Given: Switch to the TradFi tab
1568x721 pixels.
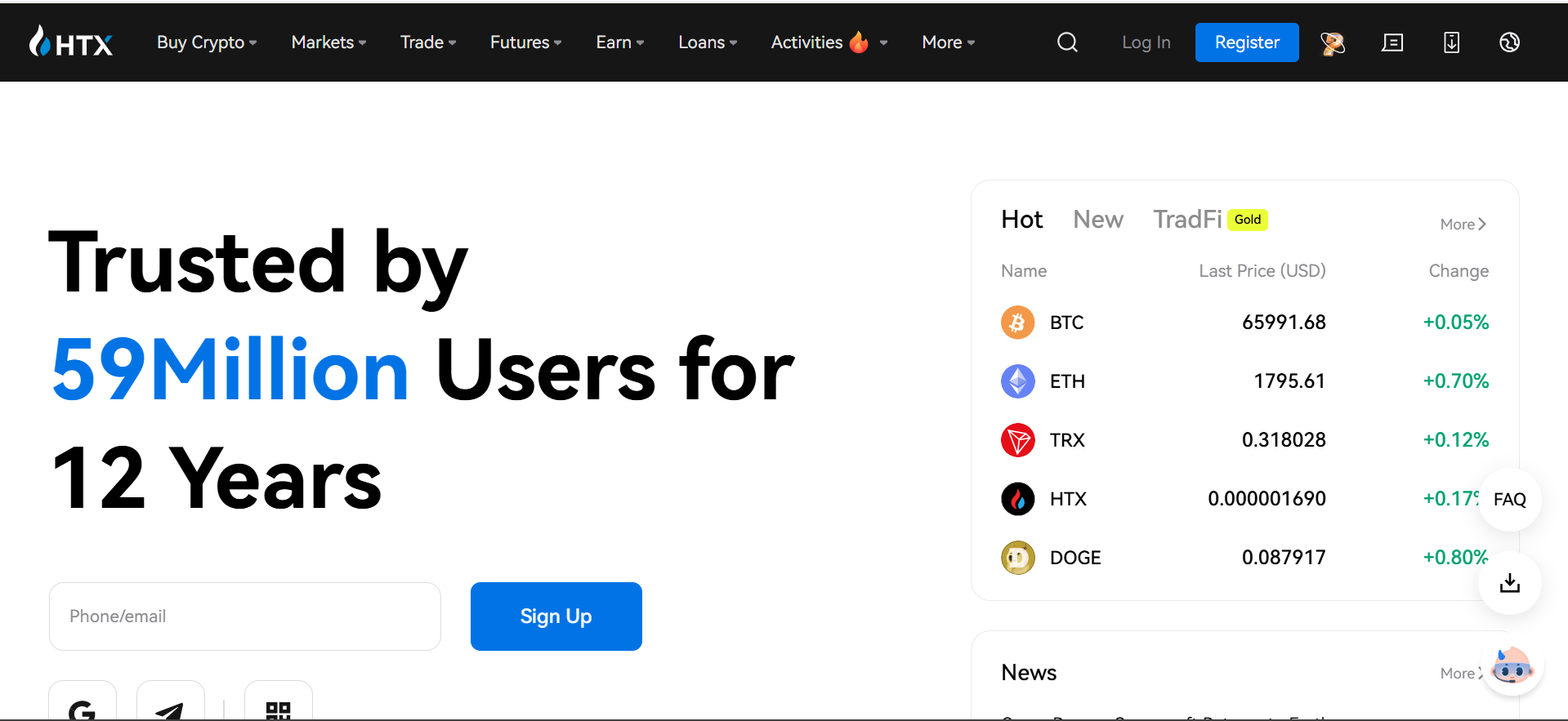Looking at the screenshot, I should [x=1187, y=220].
